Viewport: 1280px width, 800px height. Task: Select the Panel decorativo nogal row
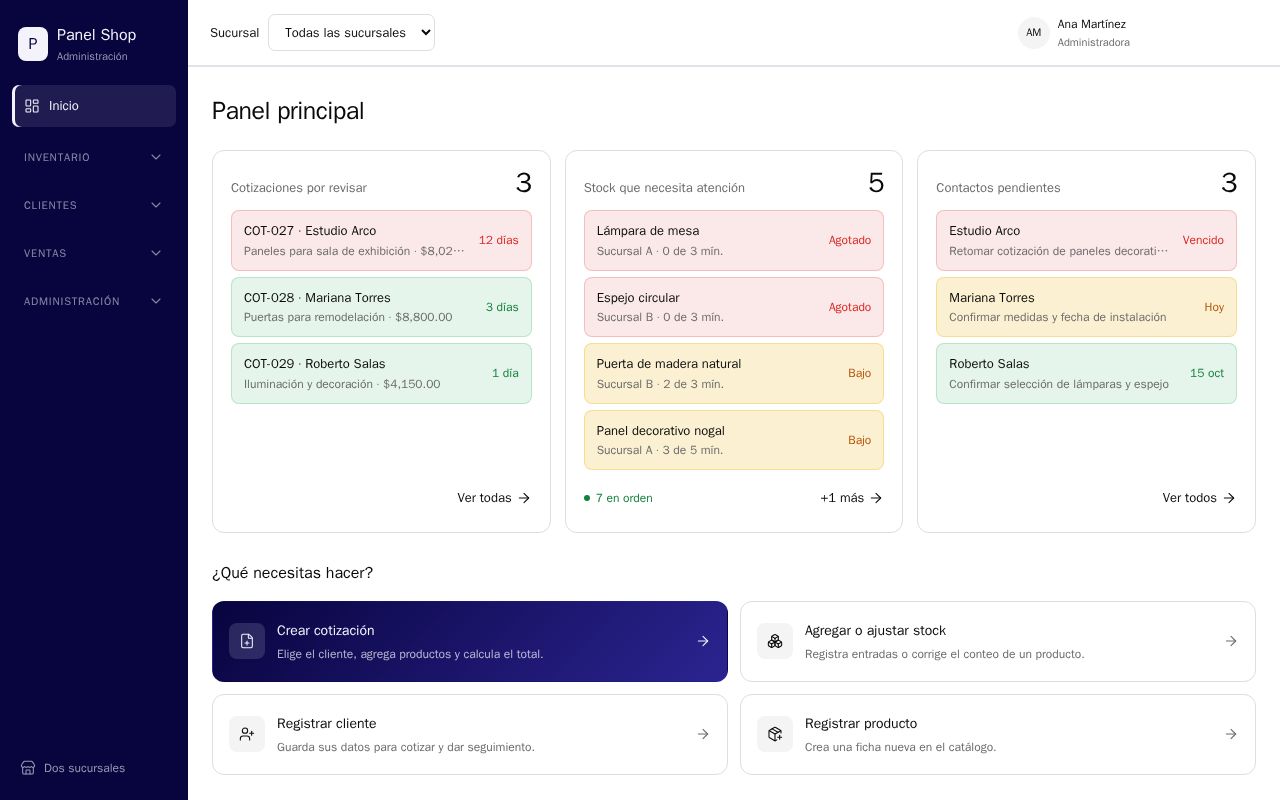[x=734, y=440]
